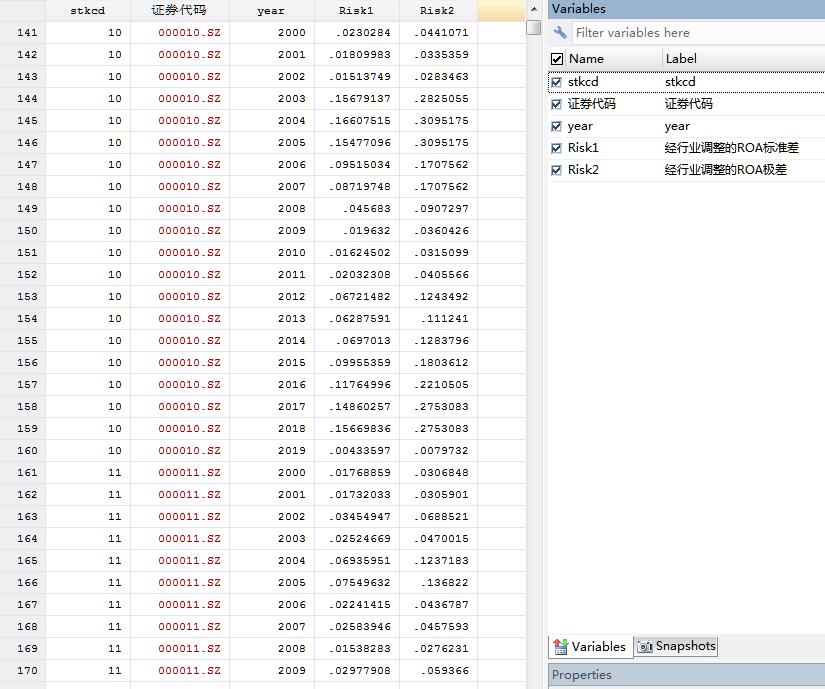
Task: Click 证券代码 cell in row 161
Action: point(179,473)
